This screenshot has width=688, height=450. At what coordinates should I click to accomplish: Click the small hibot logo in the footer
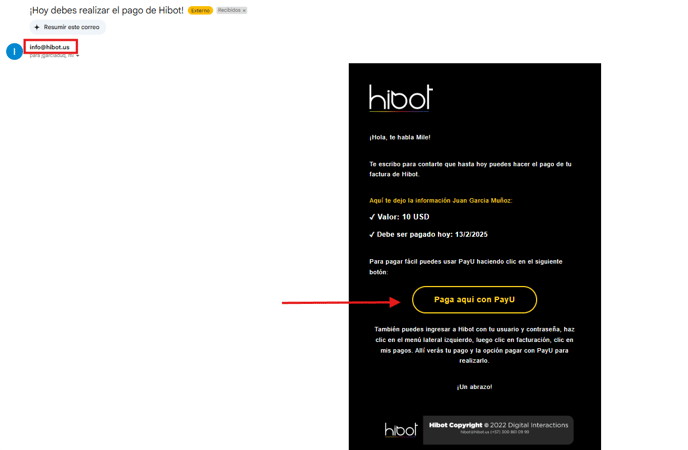tap(401, 430)
